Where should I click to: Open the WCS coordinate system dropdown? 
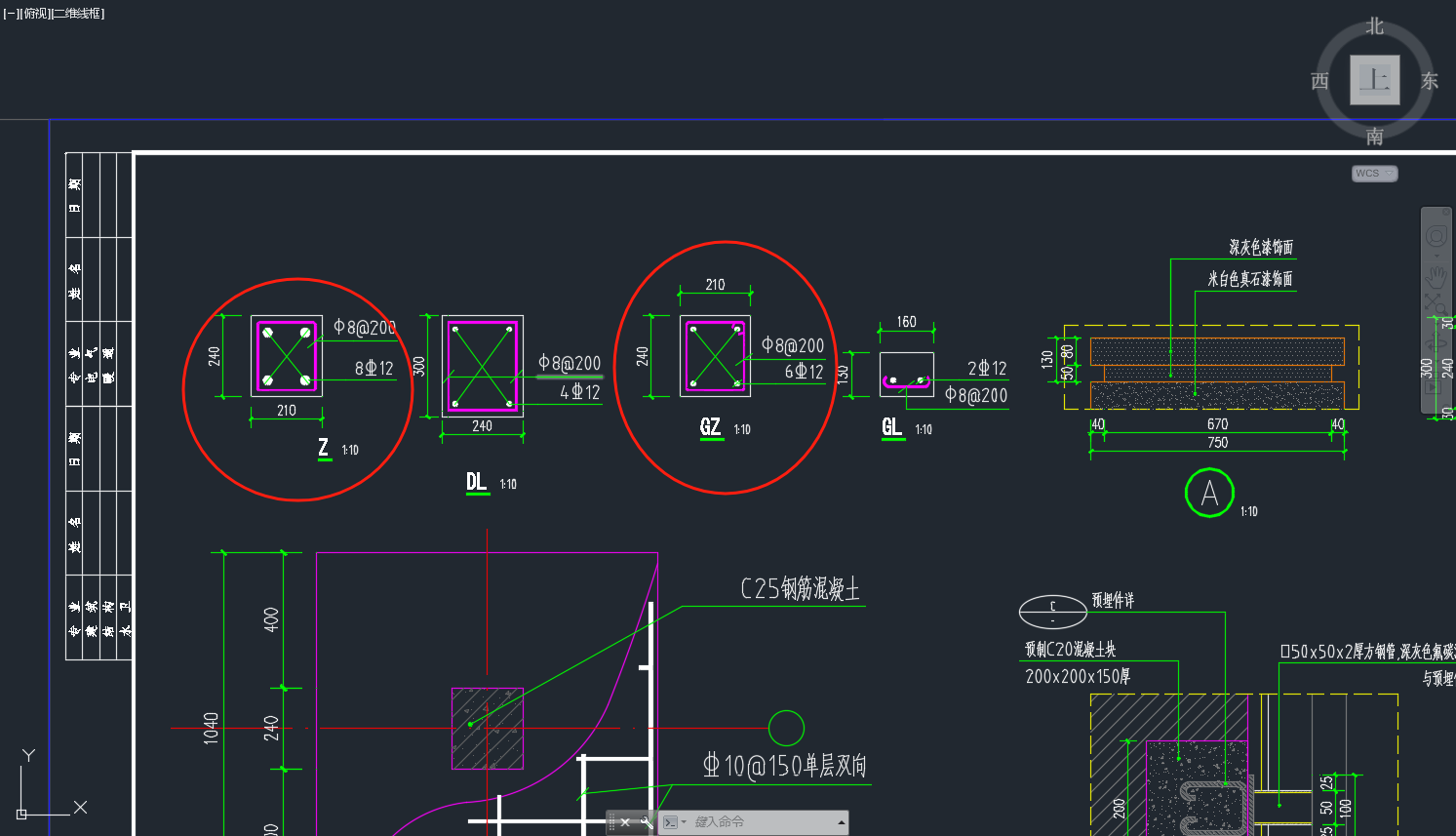(x=1375, y=174)
